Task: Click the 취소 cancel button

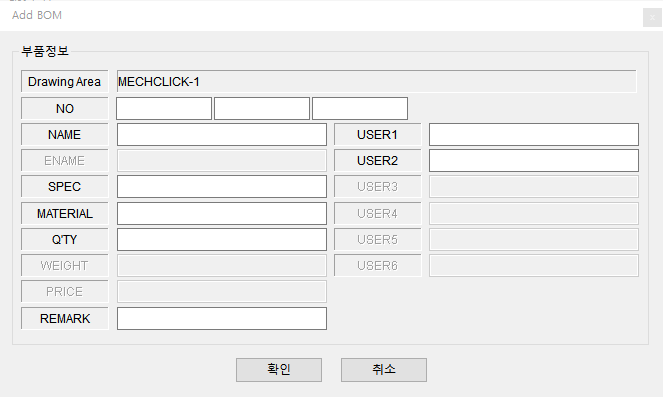Action: [384, 370]
